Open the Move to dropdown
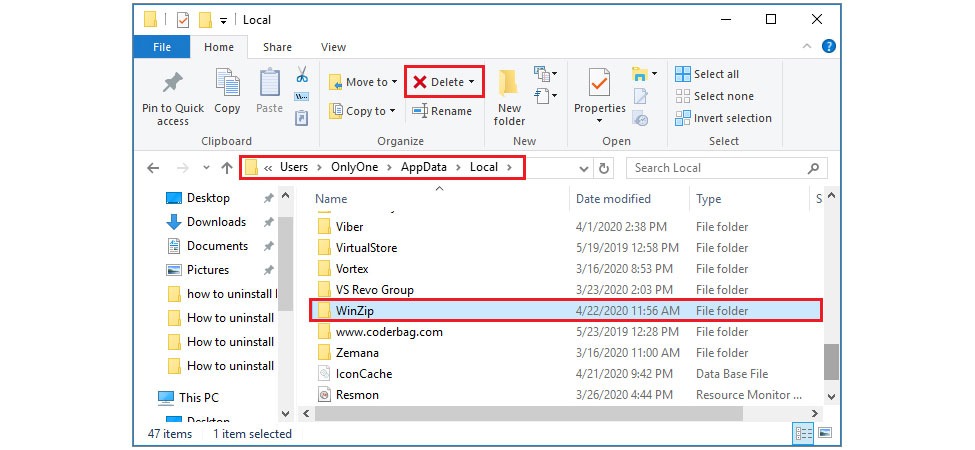The height and width of the screenshot is (450, 975). 363,82
